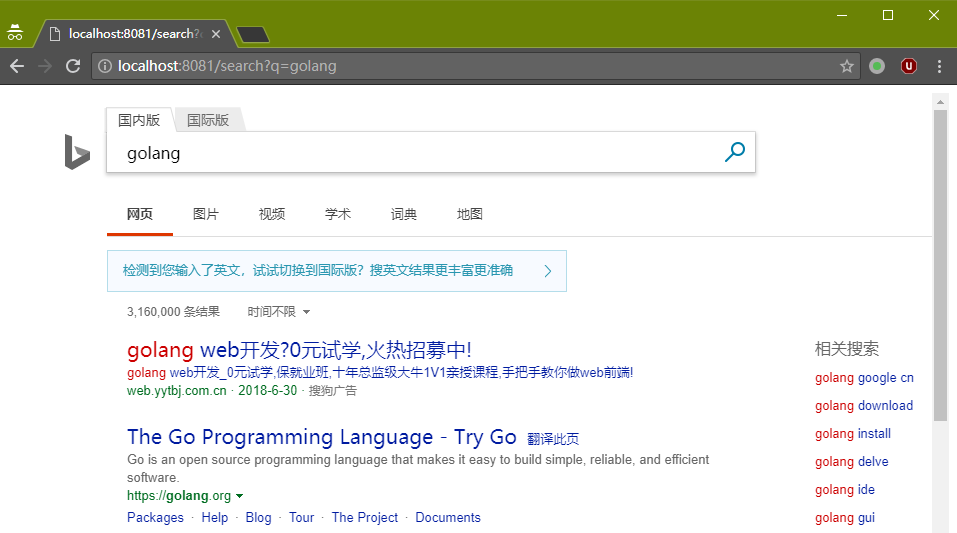Click the scrollbar up arrow

[x=940, y=102]
